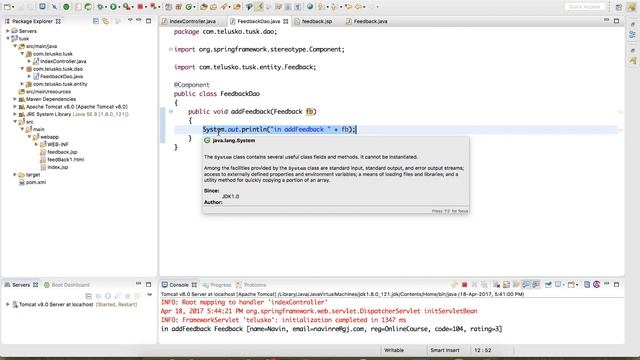Click the green Run toolbar button
640x360 pixels.
pyautogui.click(x=113, y=7)
